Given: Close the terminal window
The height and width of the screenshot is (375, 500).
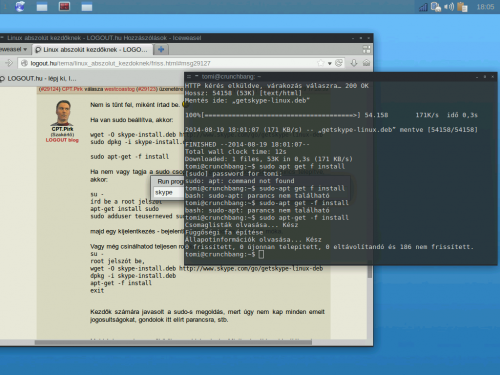Looking at the screenshot, I should (x=492, y=77).
